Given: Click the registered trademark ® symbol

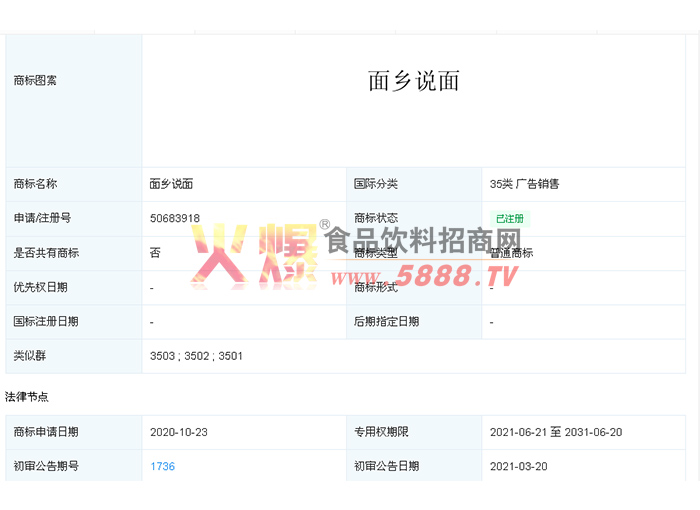Looking at the screenshot, I should pos(325,226).
